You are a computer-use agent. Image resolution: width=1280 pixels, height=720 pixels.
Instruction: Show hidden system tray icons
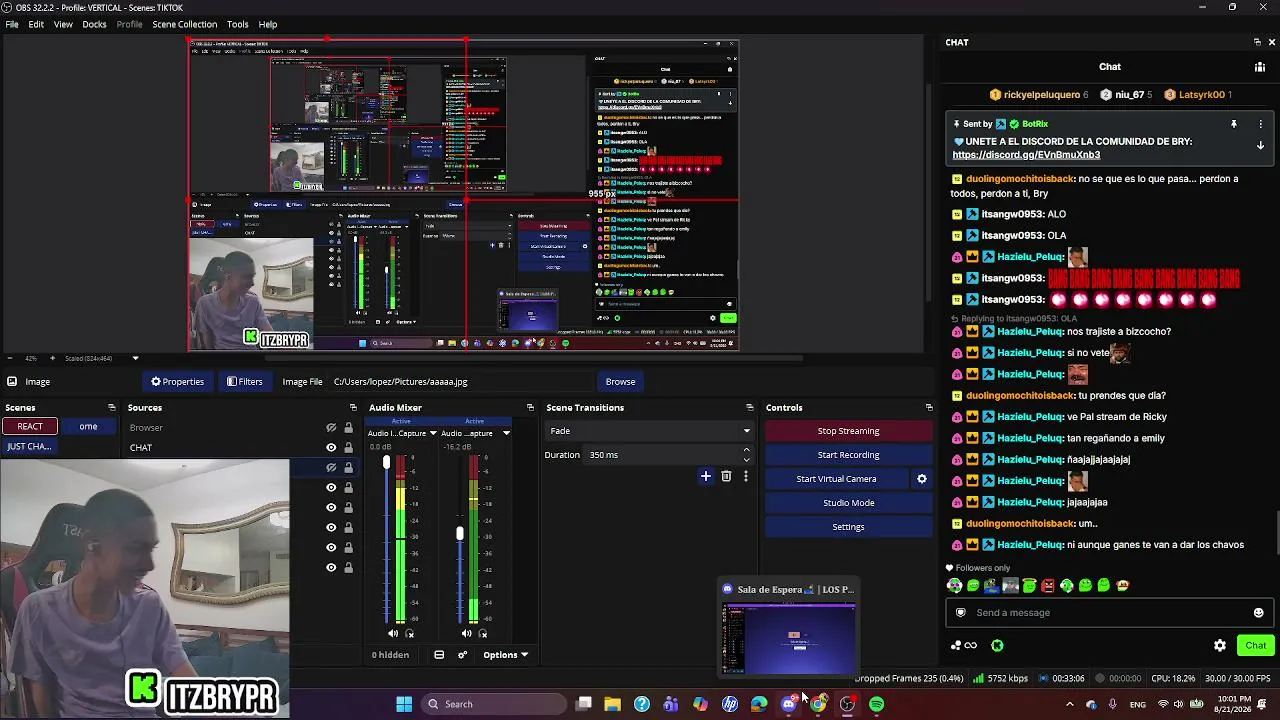click(1069, 704)
